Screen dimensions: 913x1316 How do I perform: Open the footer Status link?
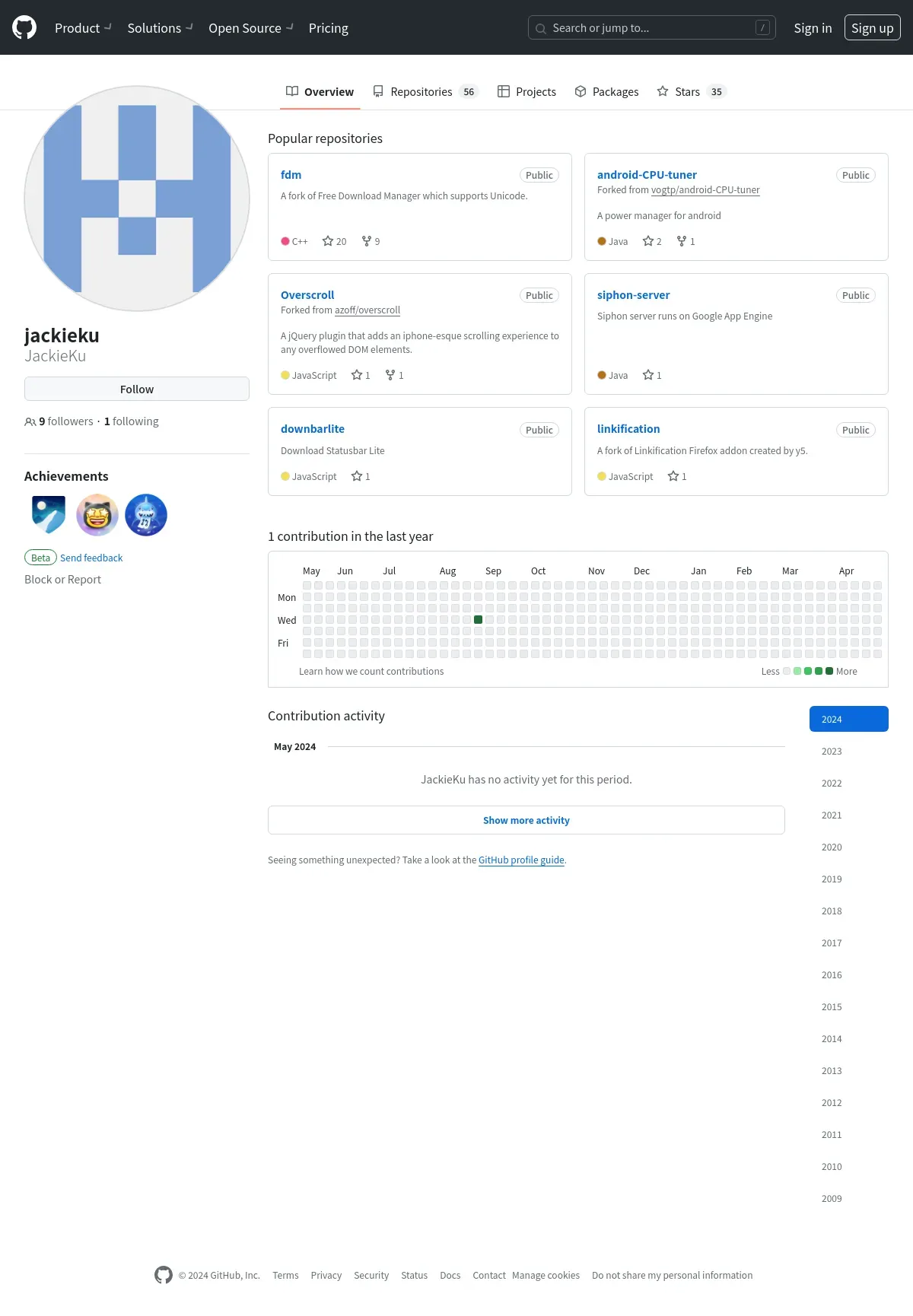tap(415, 1276)
